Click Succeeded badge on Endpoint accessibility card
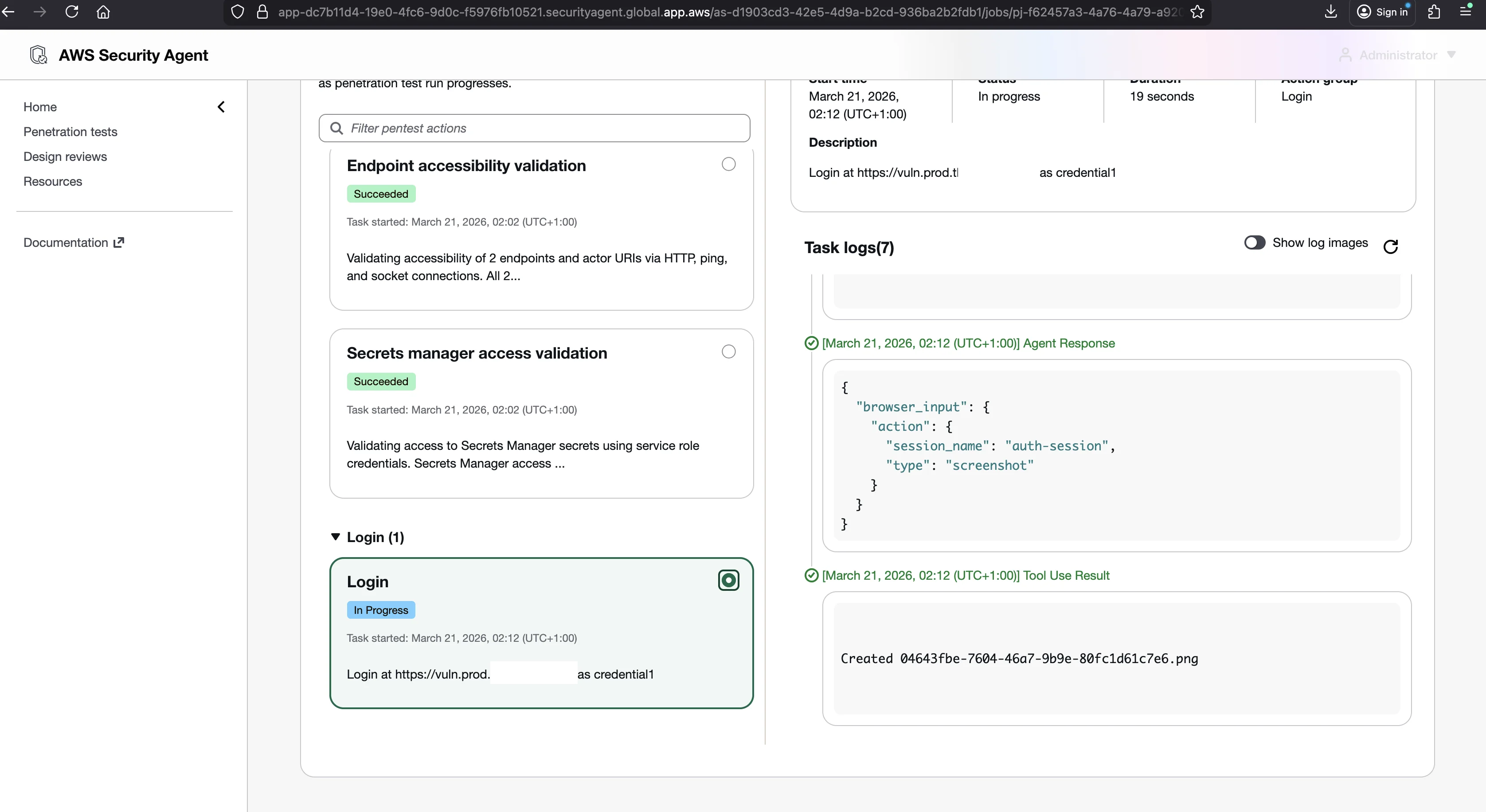The width and height of the screenshot is (1486, 812). [381, 194]
